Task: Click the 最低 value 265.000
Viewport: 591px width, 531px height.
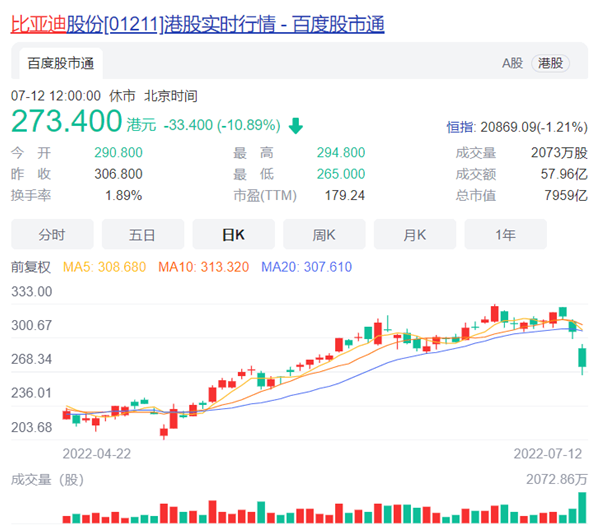Action: [x=341, y=174]
